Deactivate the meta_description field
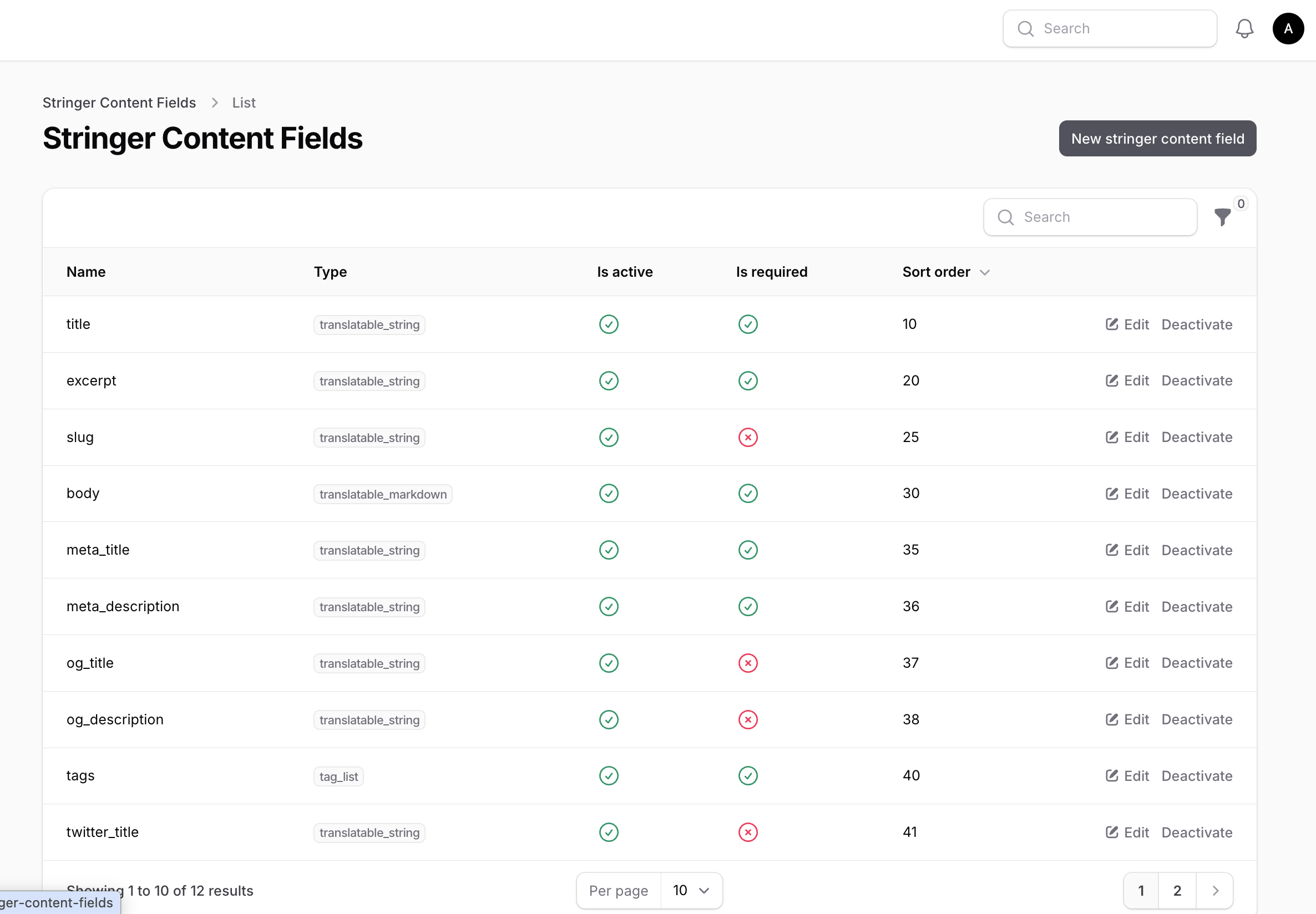Viewport: 1316px width, 914px height. tap(1197, 607)
